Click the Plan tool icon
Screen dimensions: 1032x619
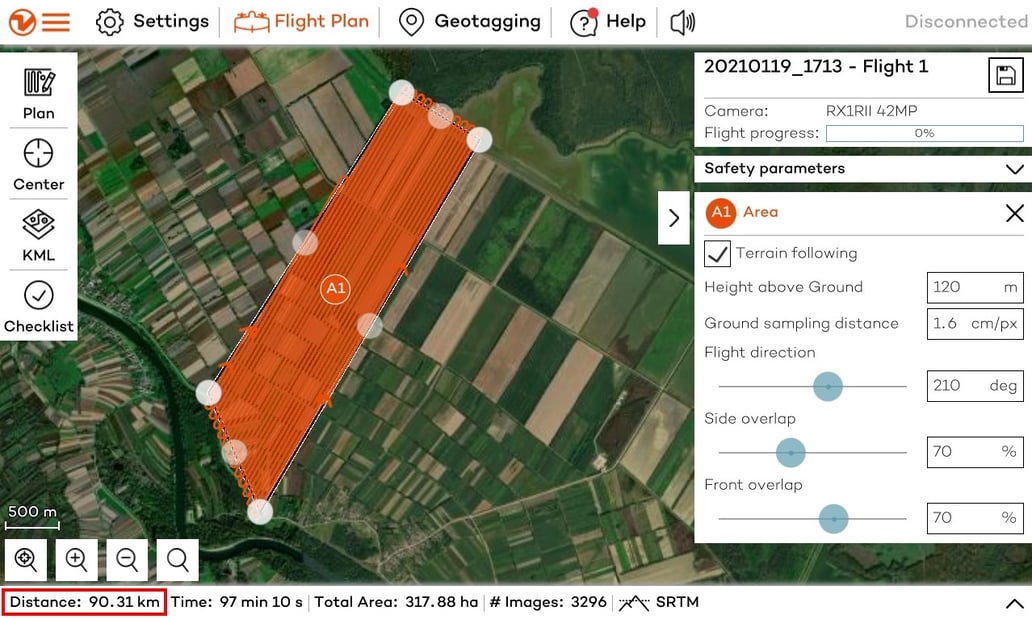point(39,91)
